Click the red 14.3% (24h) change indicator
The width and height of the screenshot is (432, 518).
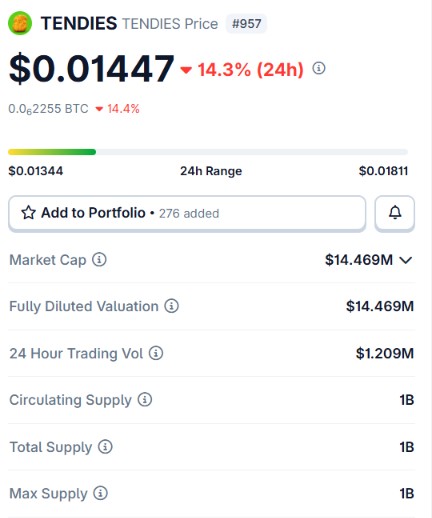pyautogui.click(x=242, y=70)
